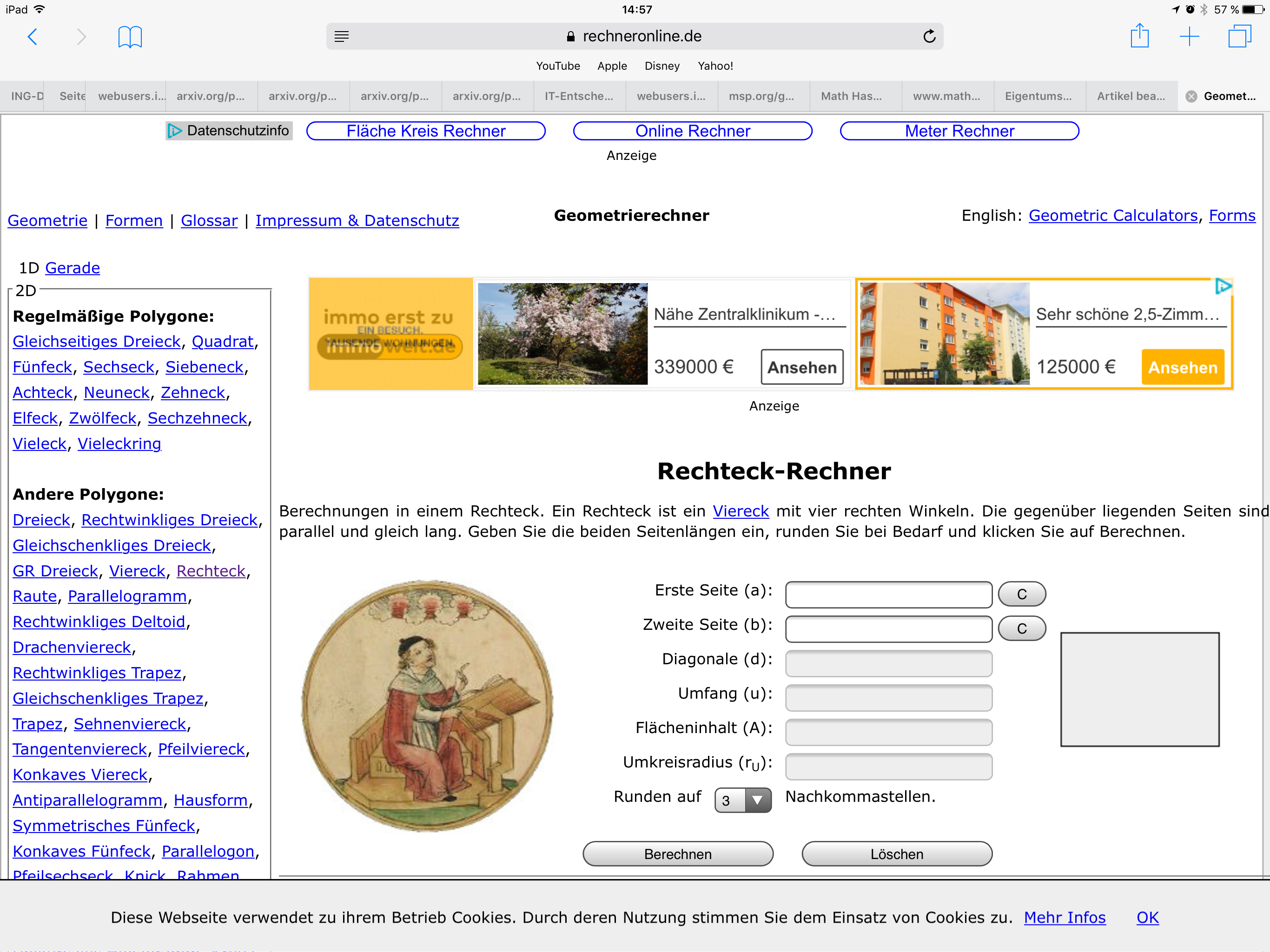Screen dimensions: 1270x952
Task: Add a new tab with plus icon
Action: (x=1189, y=37)
